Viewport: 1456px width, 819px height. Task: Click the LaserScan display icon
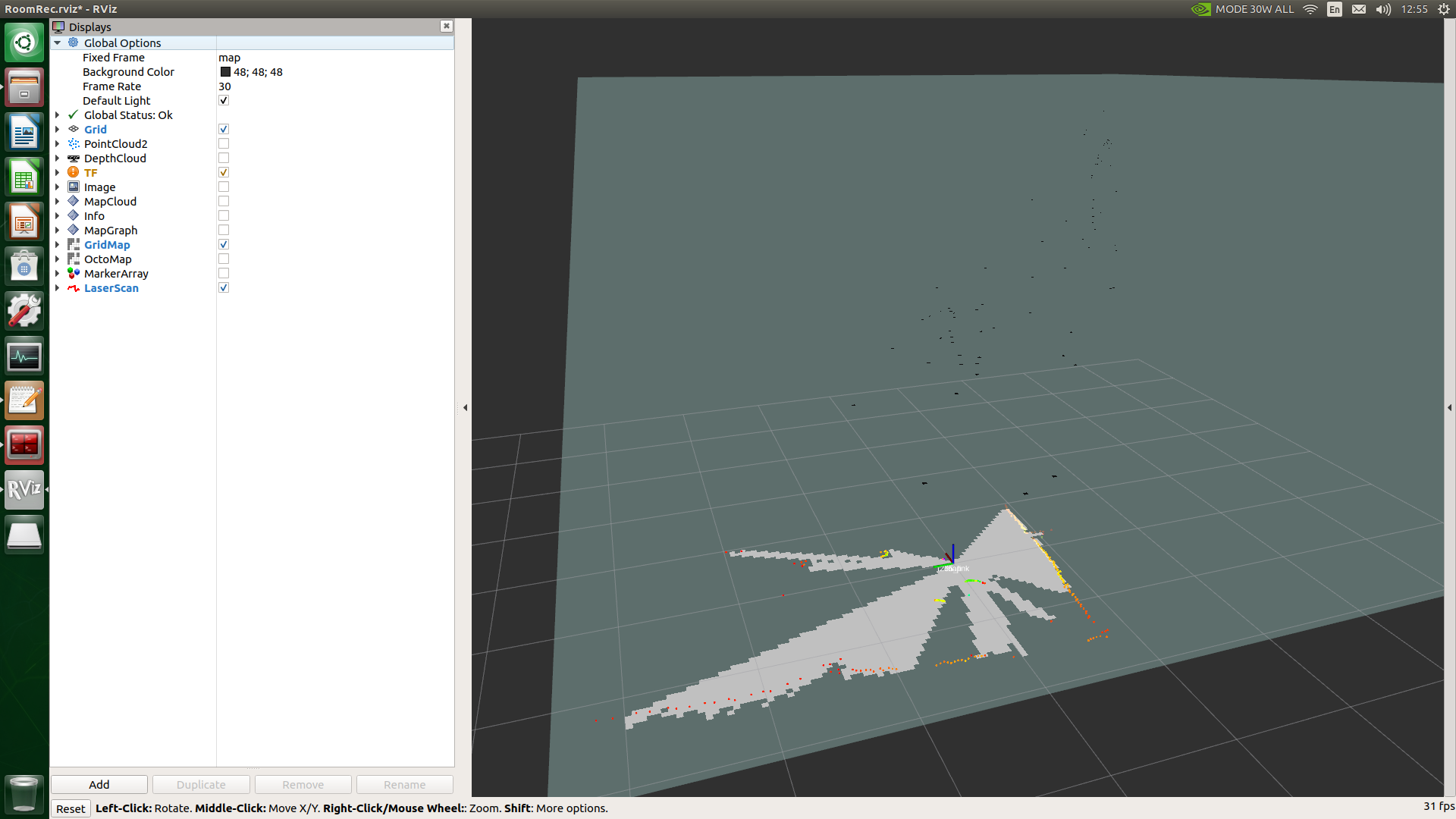click(x=74, y=288)
